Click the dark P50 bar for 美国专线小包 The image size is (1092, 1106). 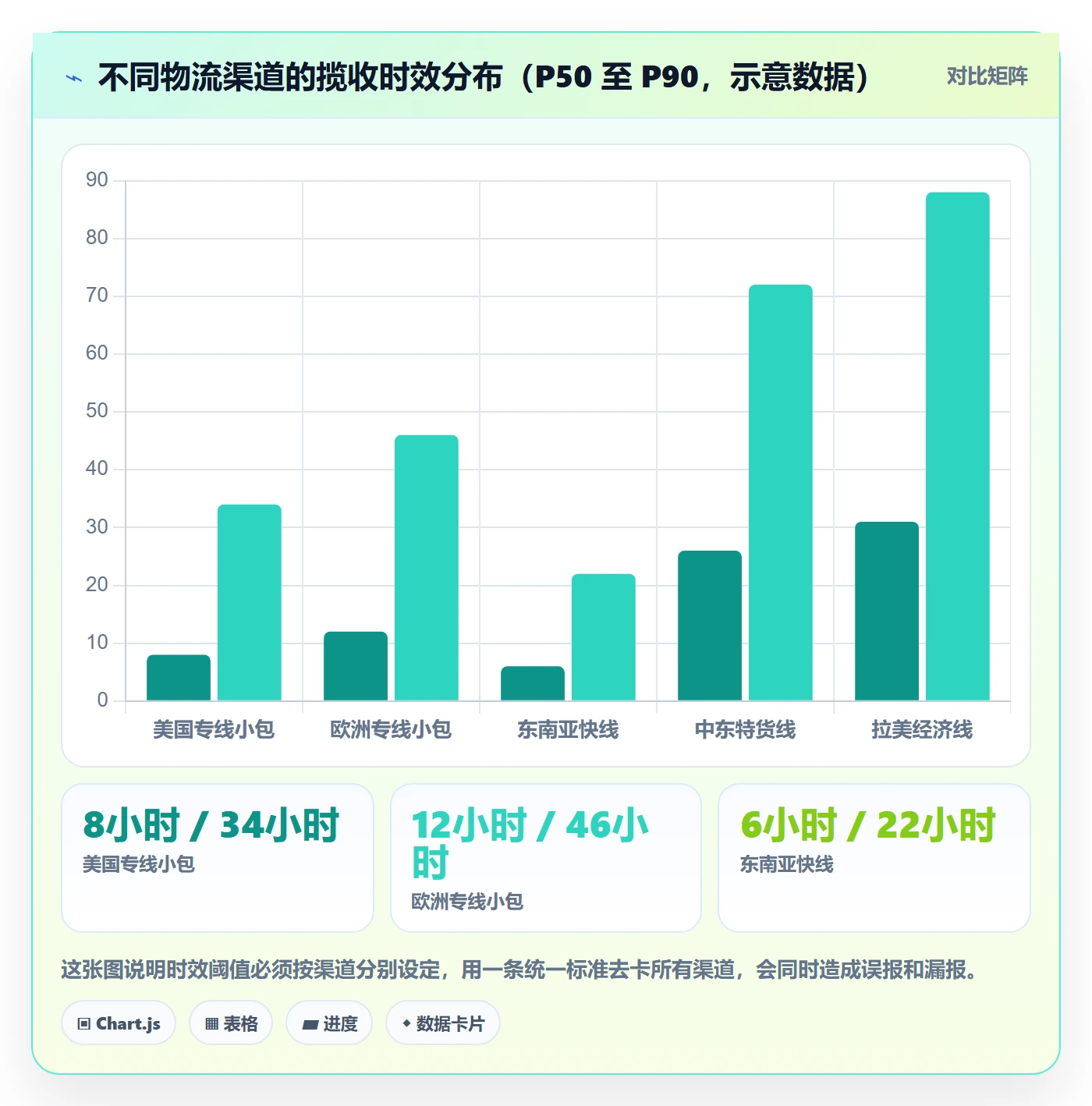coord(179,678)
